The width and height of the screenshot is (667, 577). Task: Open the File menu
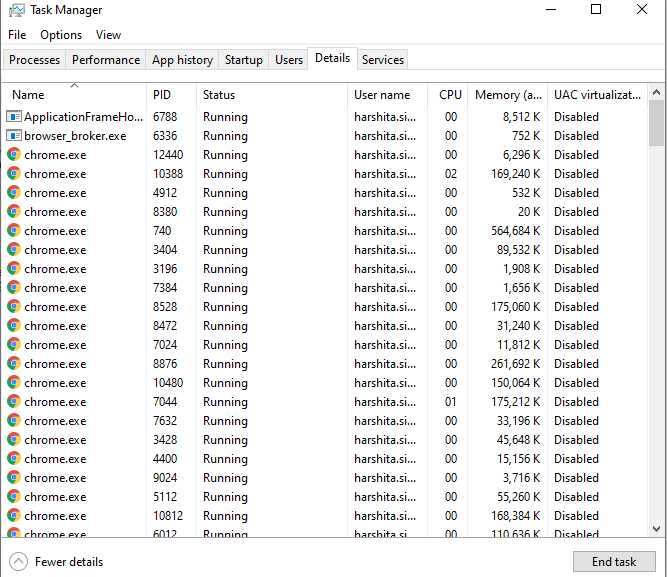tap(17, 35)
